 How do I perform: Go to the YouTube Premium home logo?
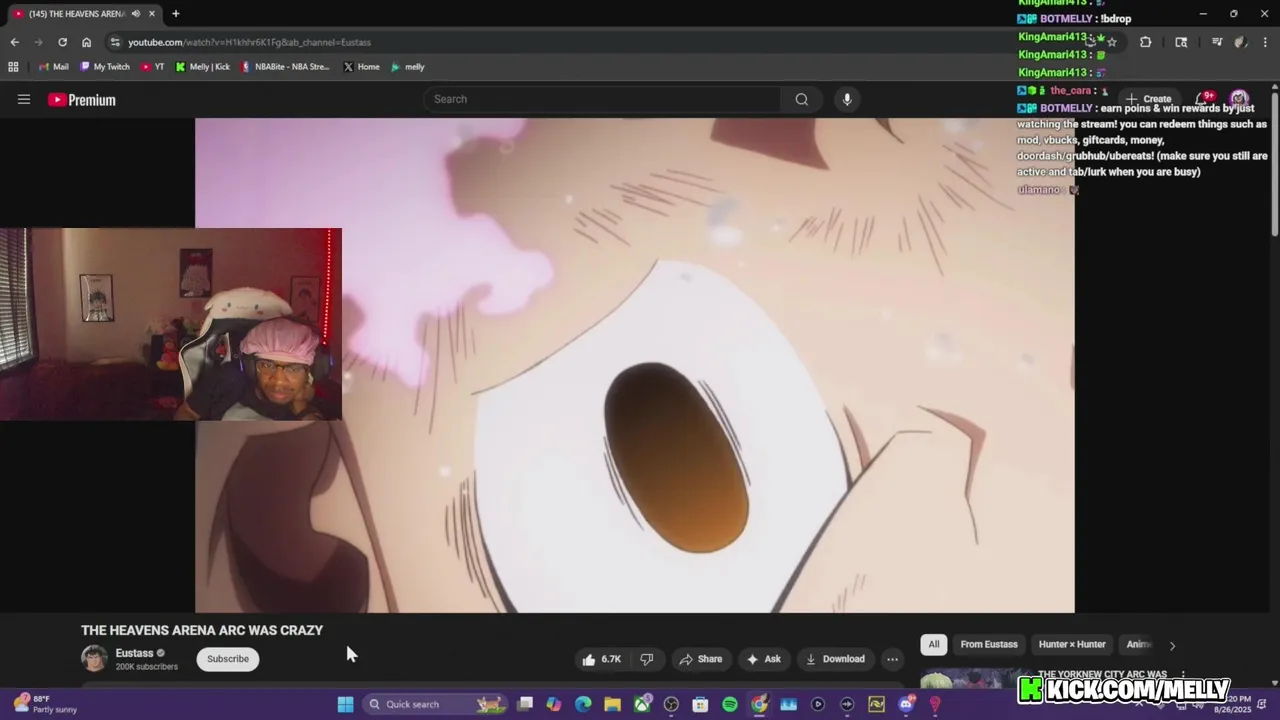82,100
